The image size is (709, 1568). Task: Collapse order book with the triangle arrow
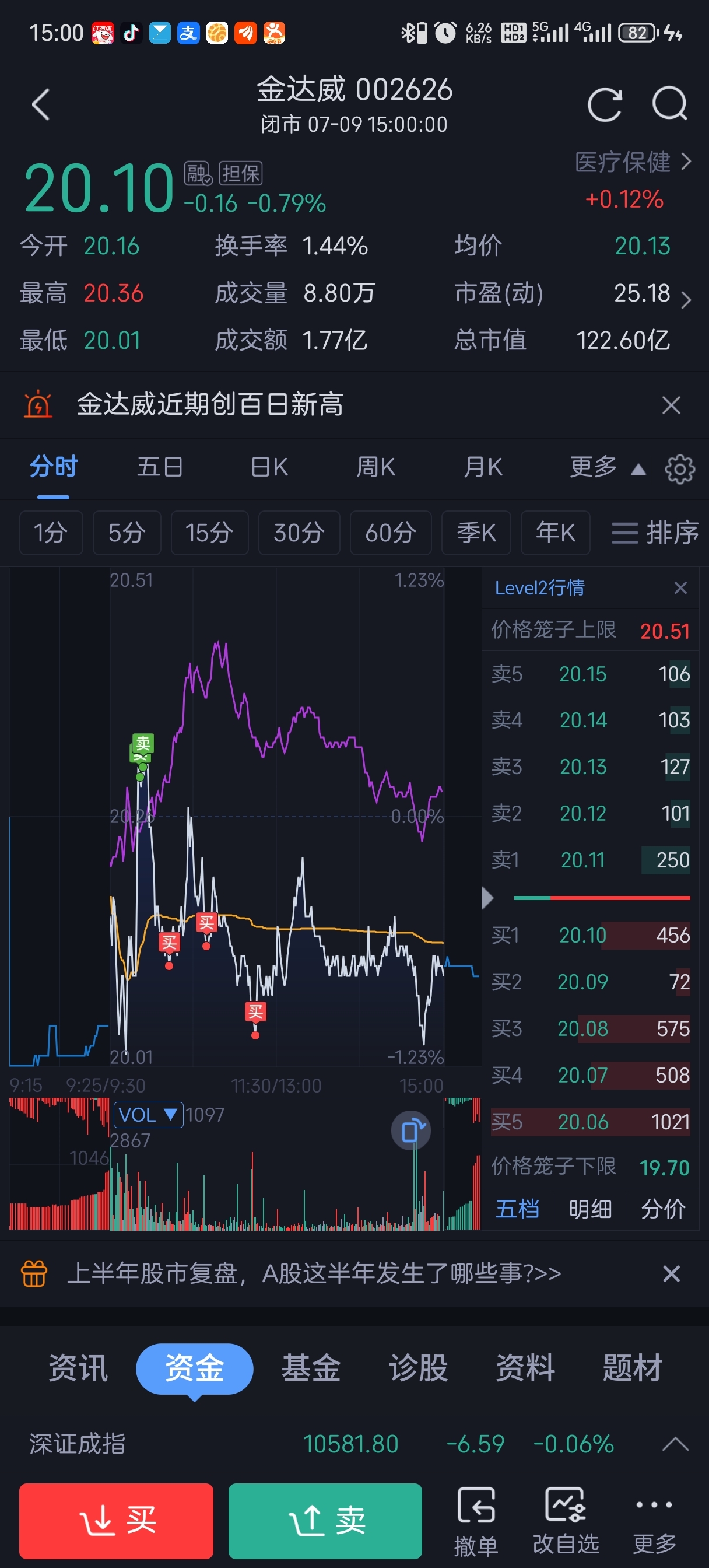pos(487,897)
